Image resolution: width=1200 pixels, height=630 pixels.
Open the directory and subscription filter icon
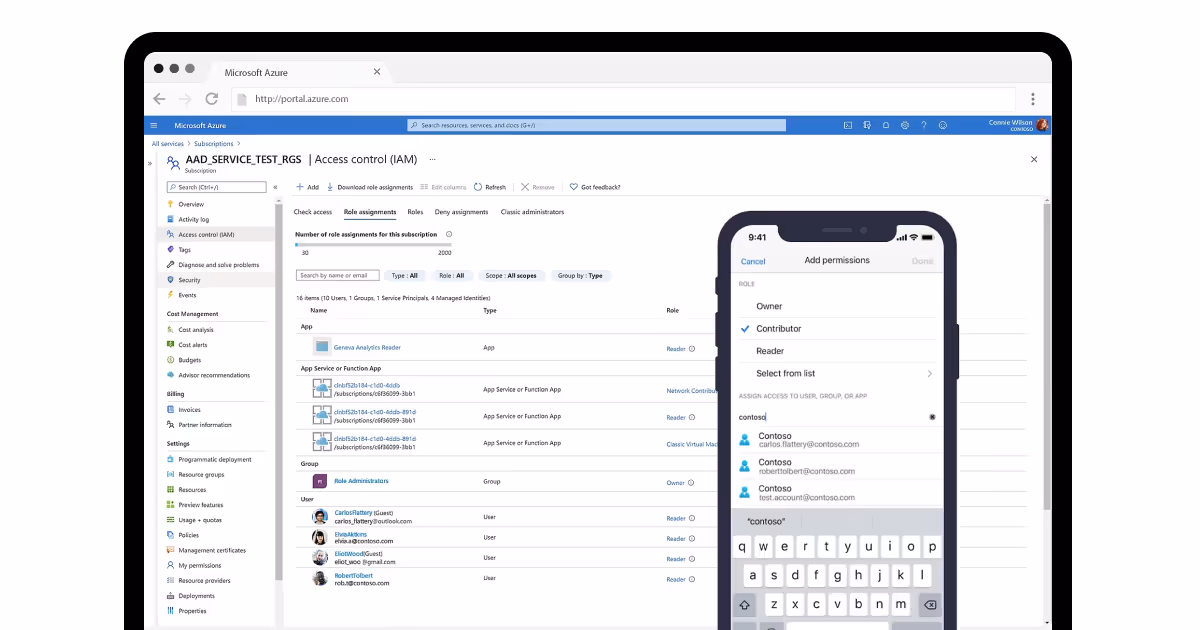(x=867, y=125)
